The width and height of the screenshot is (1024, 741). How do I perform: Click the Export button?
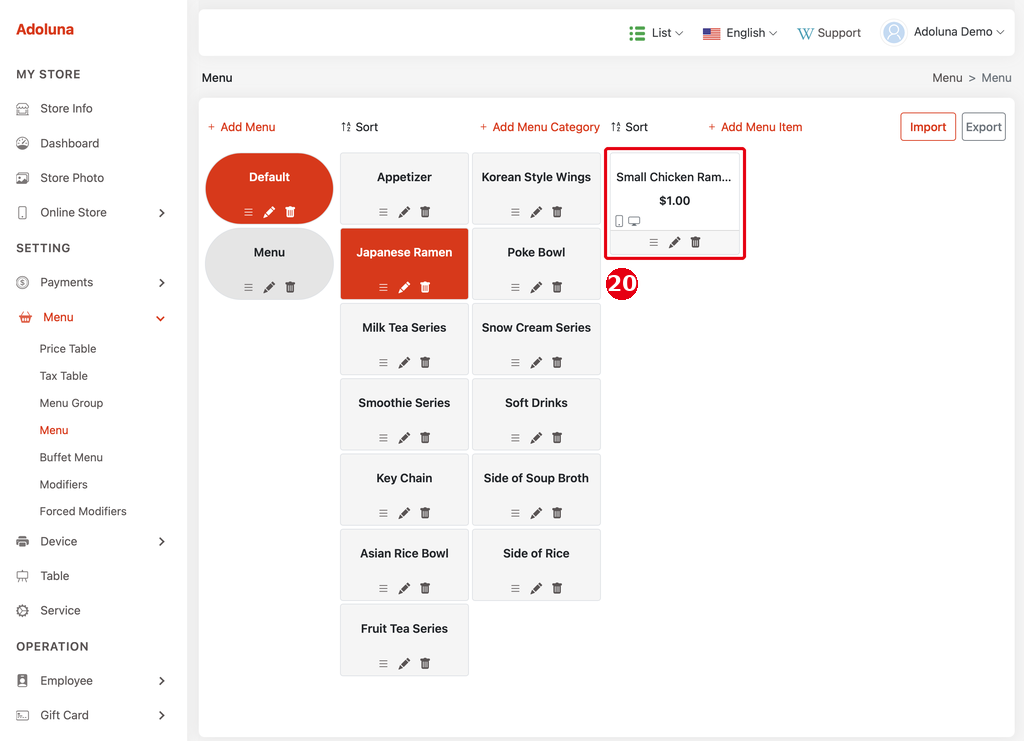pos(984,127)
